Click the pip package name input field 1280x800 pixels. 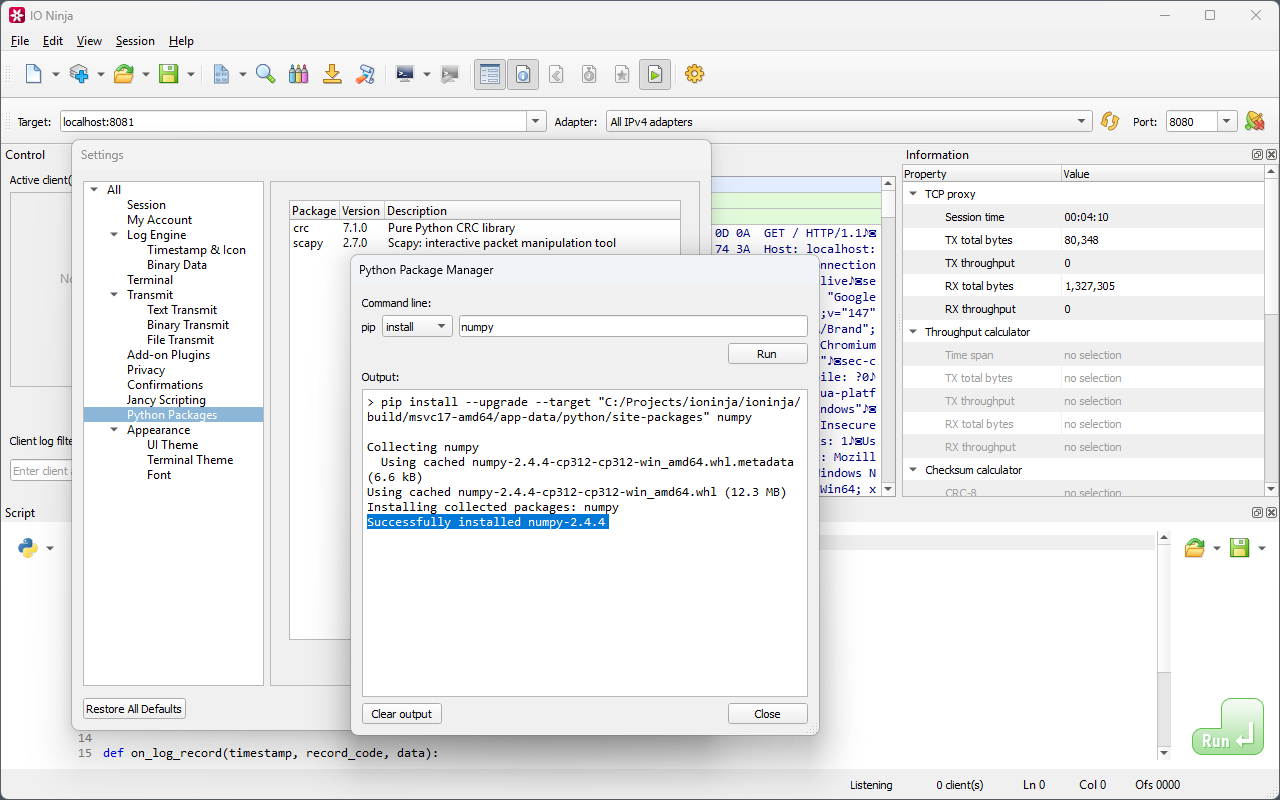632,327
